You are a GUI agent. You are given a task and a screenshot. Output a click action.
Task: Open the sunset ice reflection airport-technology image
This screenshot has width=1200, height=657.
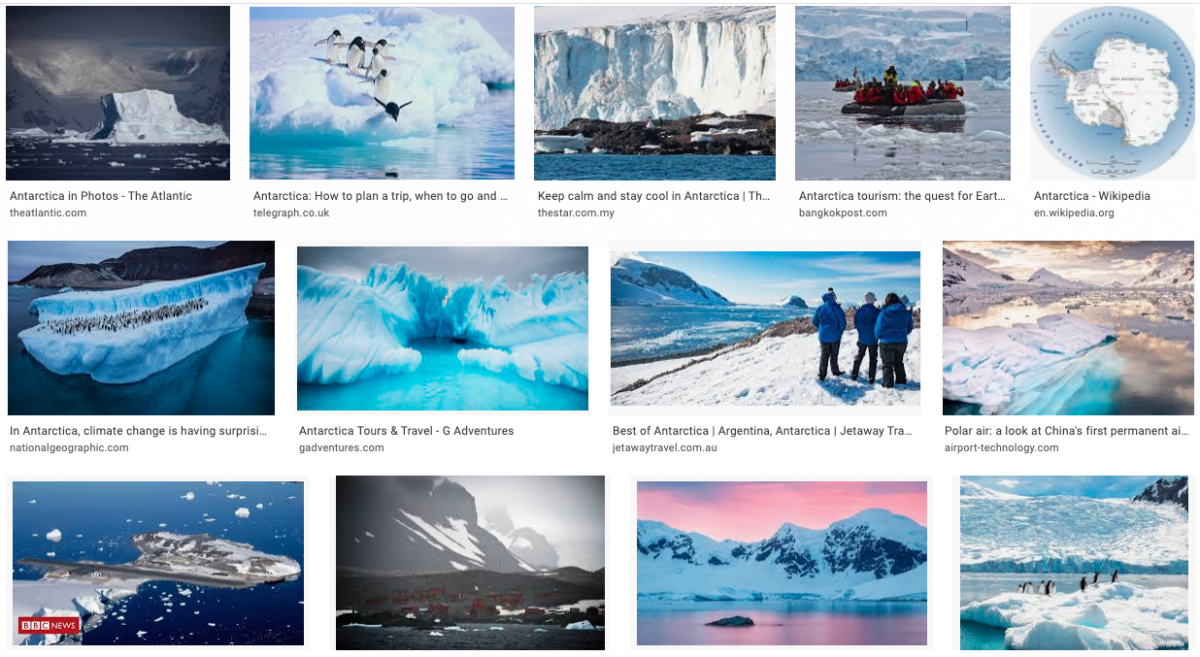[x=1068, y=328]
